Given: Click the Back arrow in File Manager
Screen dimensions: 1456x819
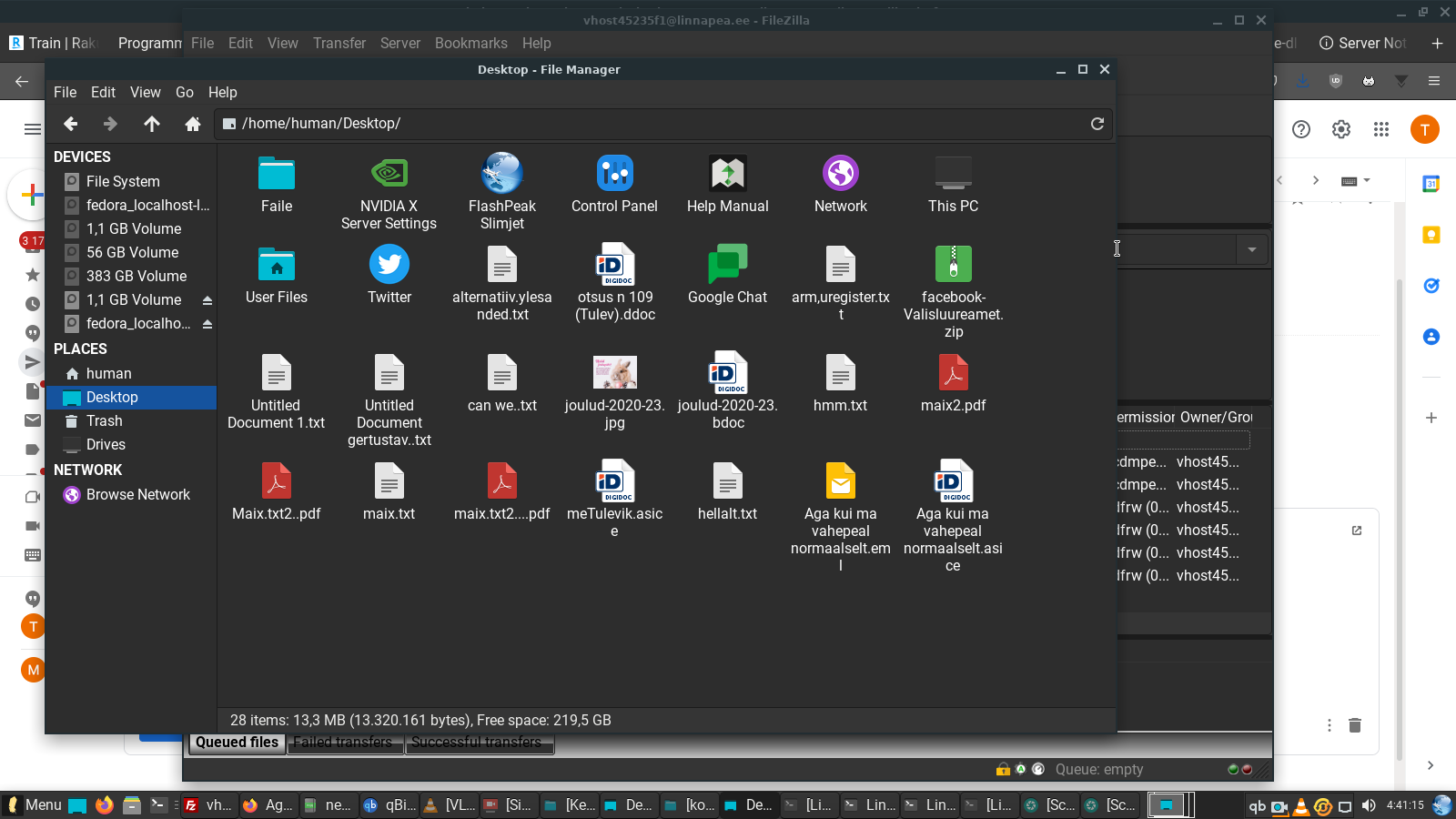Looking at the screenshot, I should coord(71,124).
